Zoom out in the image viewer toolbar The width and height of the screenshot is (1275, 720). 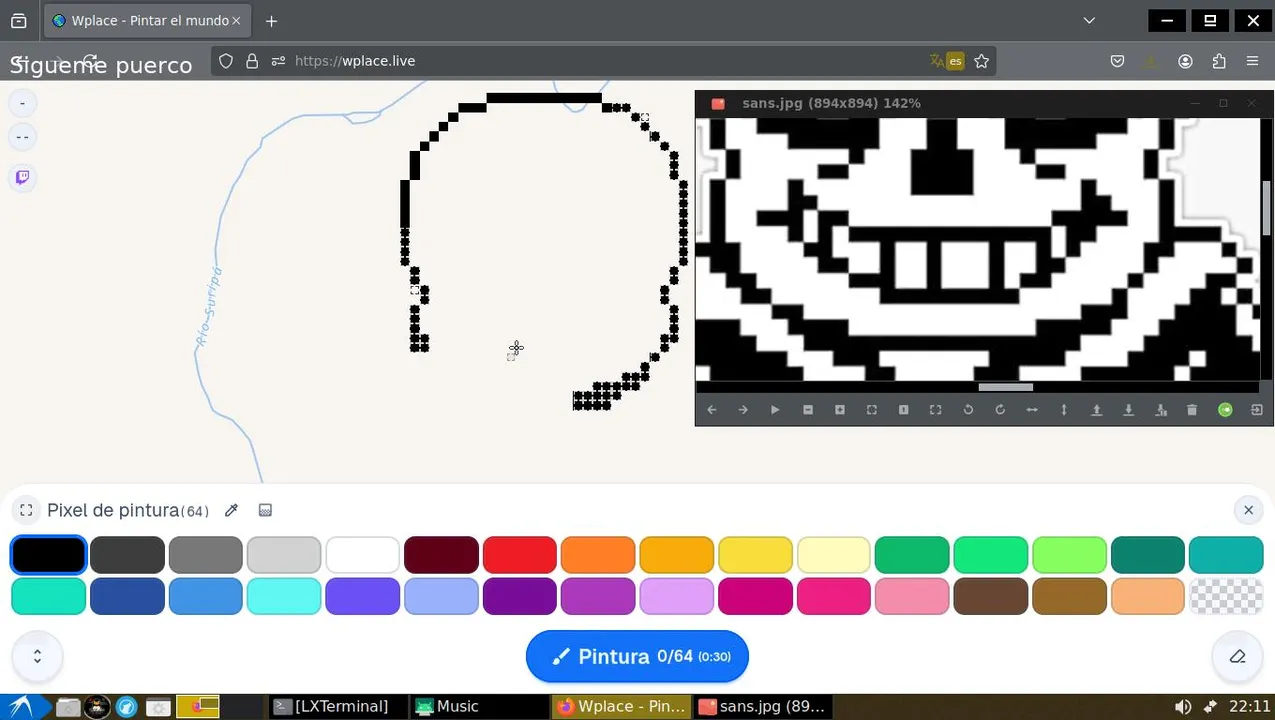tap(808, 410)
